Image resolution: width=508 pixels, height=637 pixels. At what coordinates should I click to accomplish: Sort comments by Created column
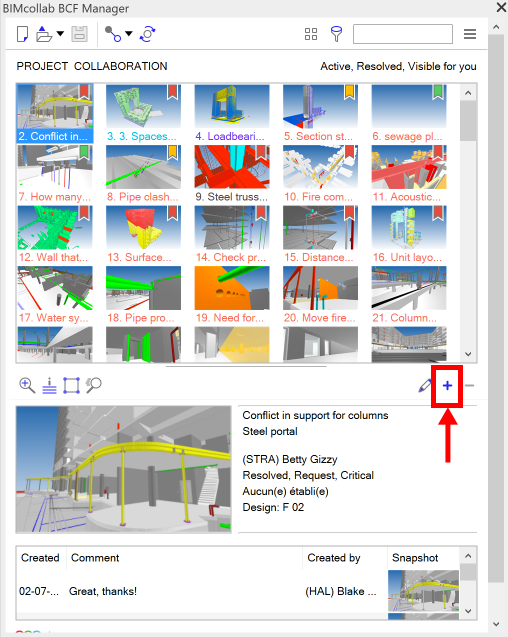pos(40,558)
